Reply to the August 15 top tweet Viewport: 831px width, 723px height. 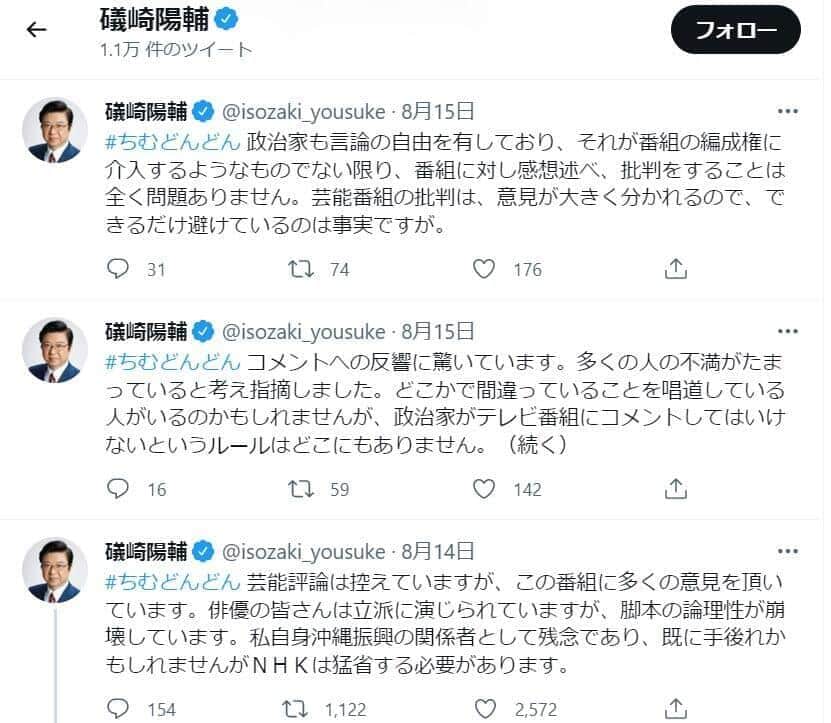[x=119, y=268]
